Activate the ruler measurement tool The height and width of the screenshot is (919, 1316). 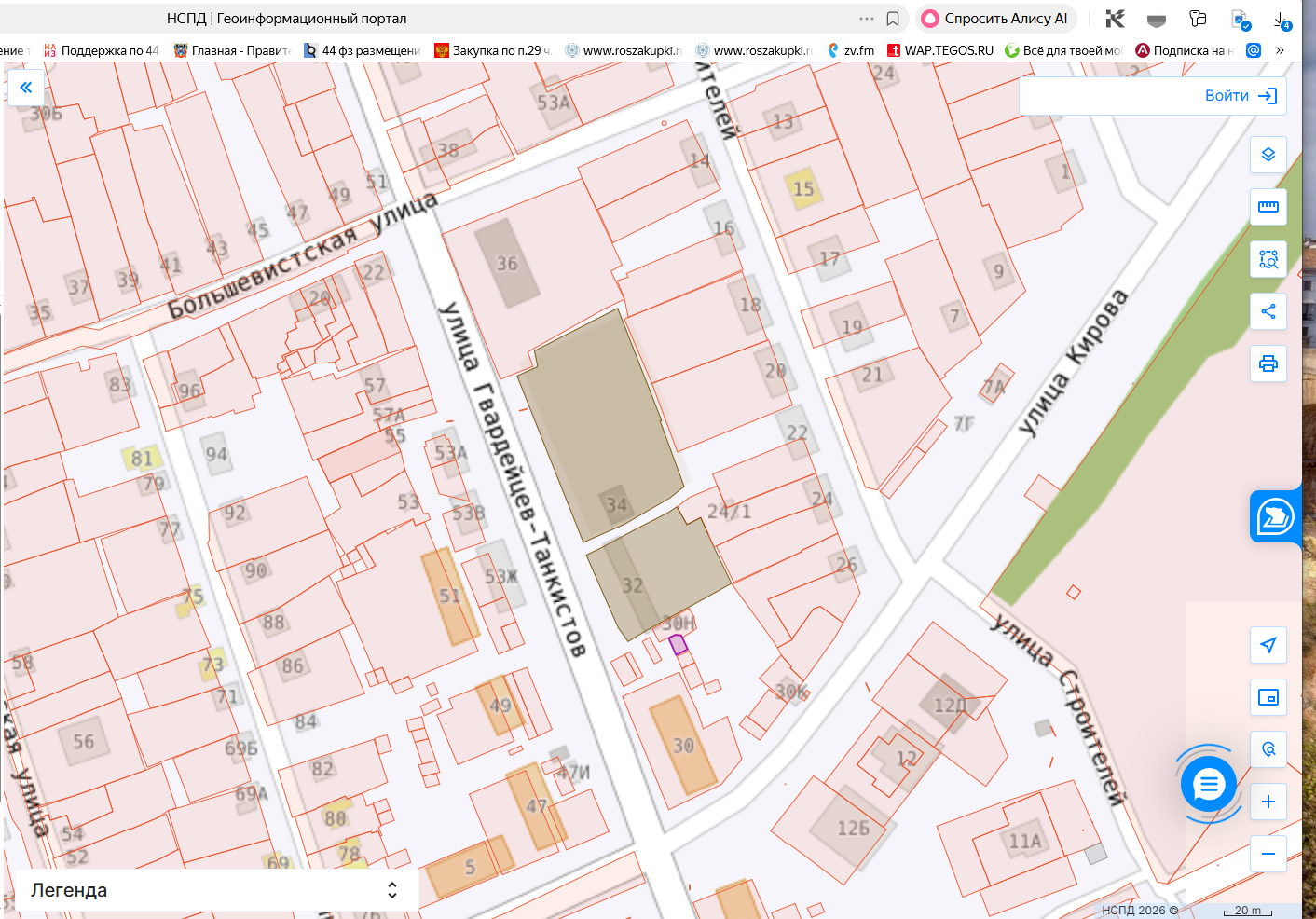tap(1268, 207)
